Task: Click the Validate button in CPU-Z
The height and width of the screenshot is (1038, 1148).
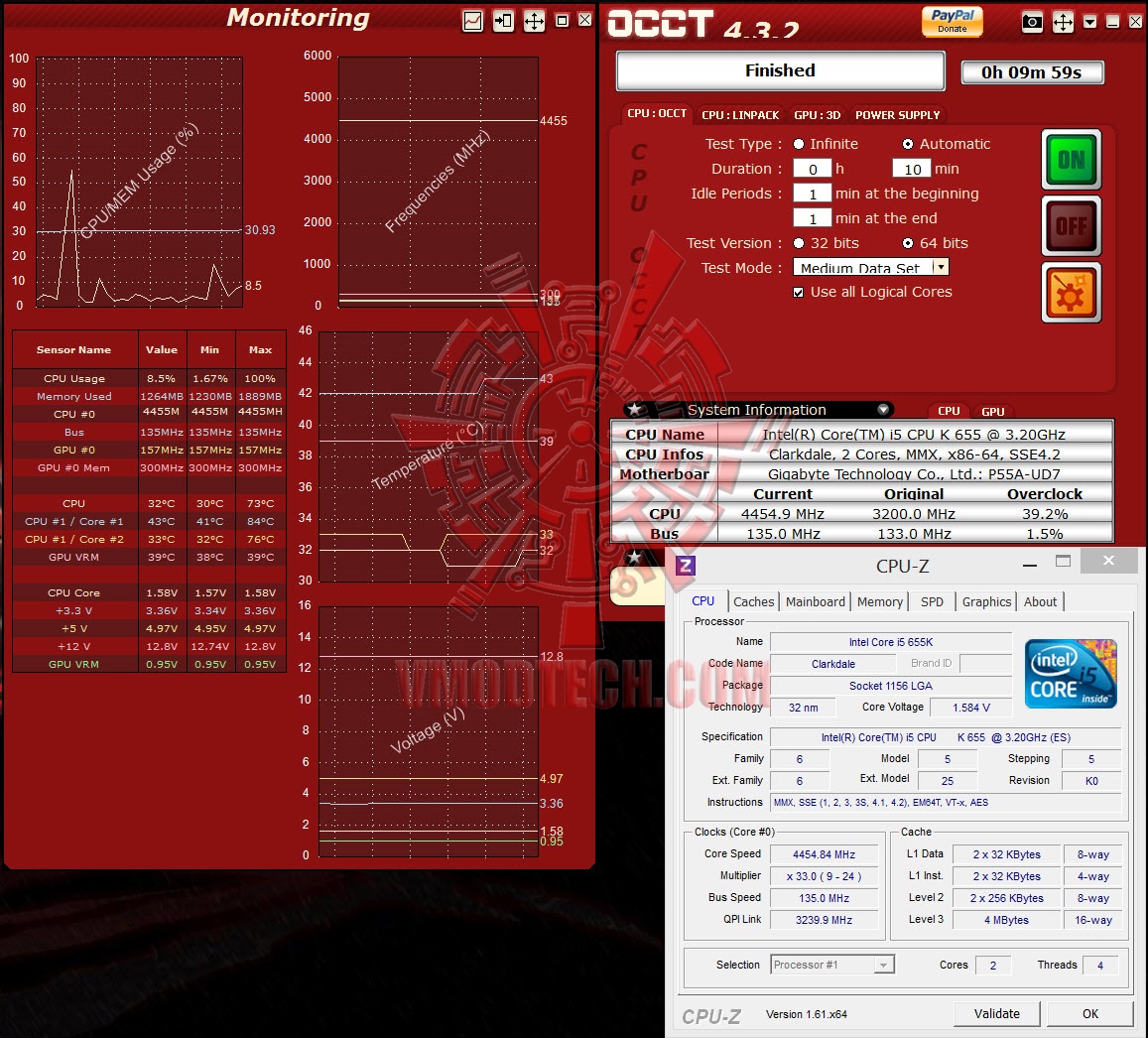Action: coord(996,1014)
